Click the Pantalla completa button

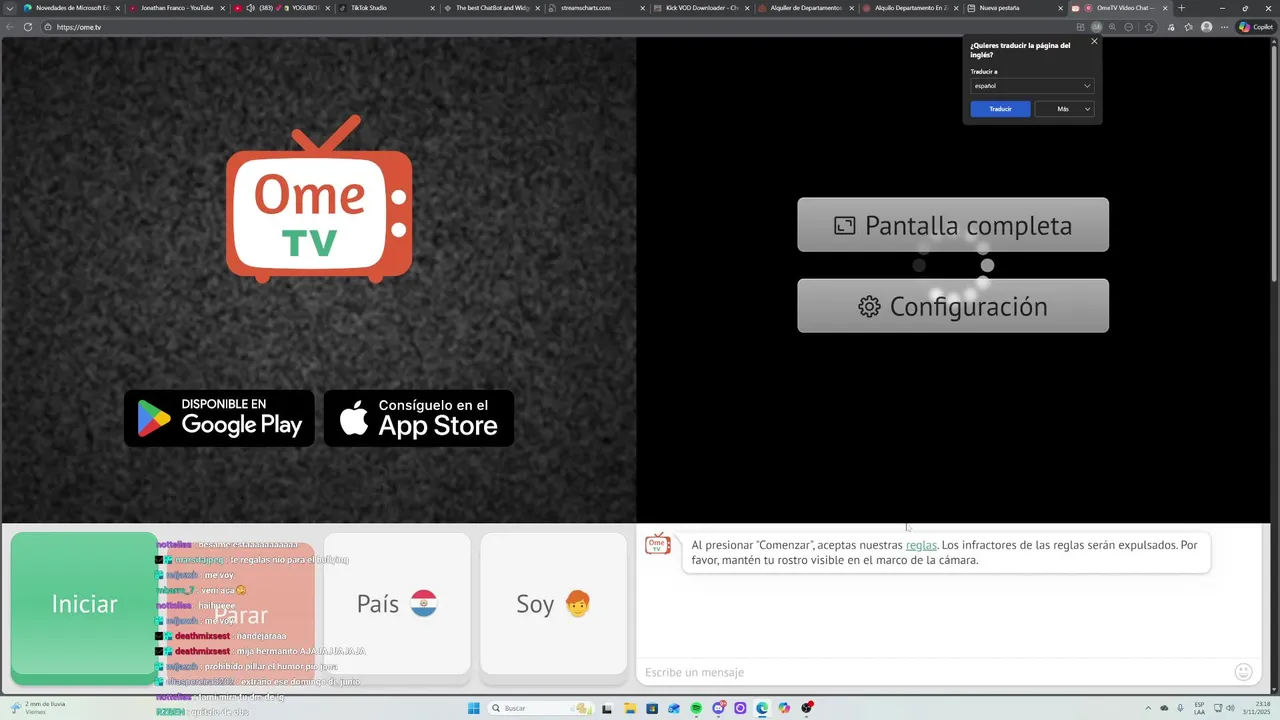(953, 225)
